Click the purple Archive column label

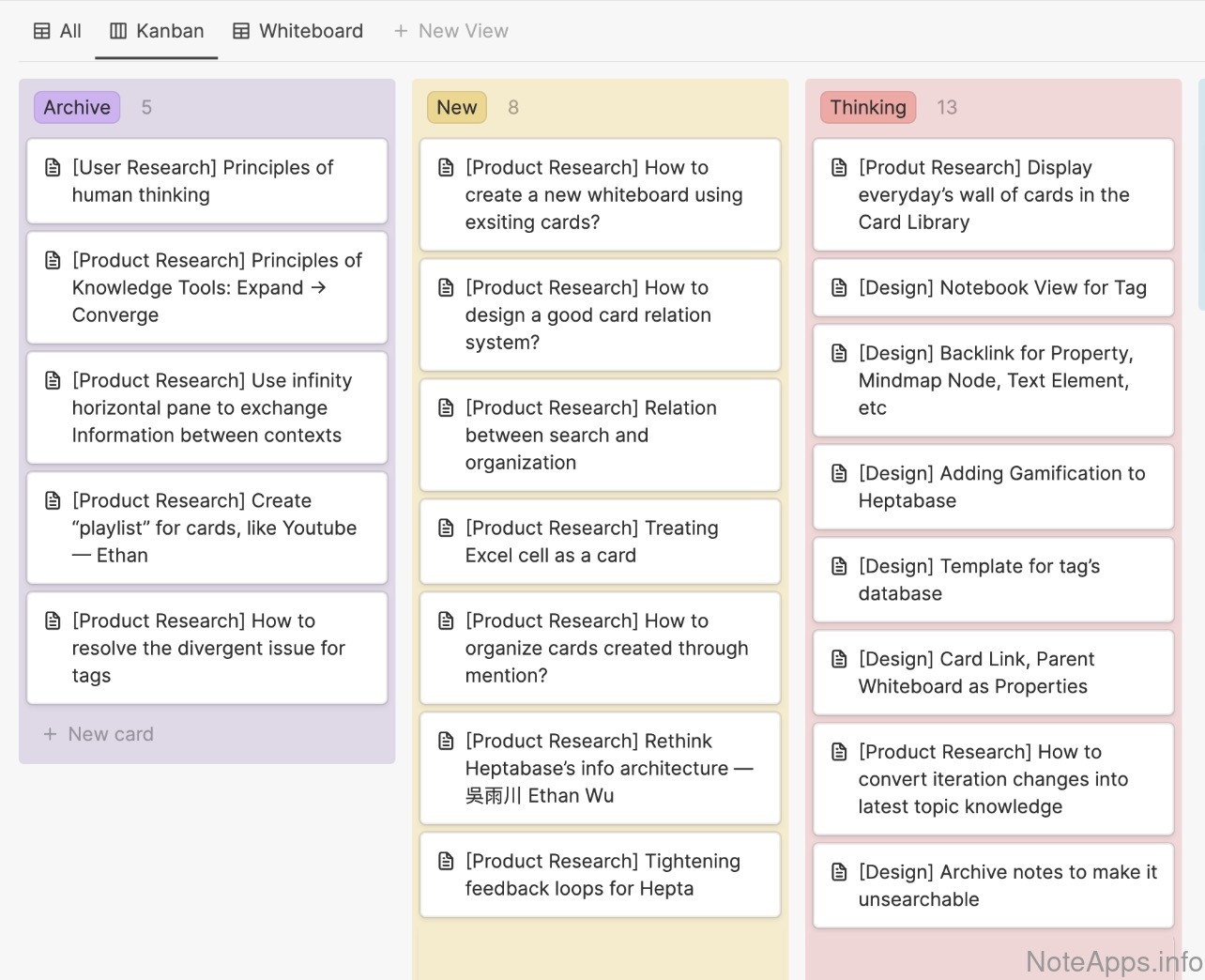[77, 108]
